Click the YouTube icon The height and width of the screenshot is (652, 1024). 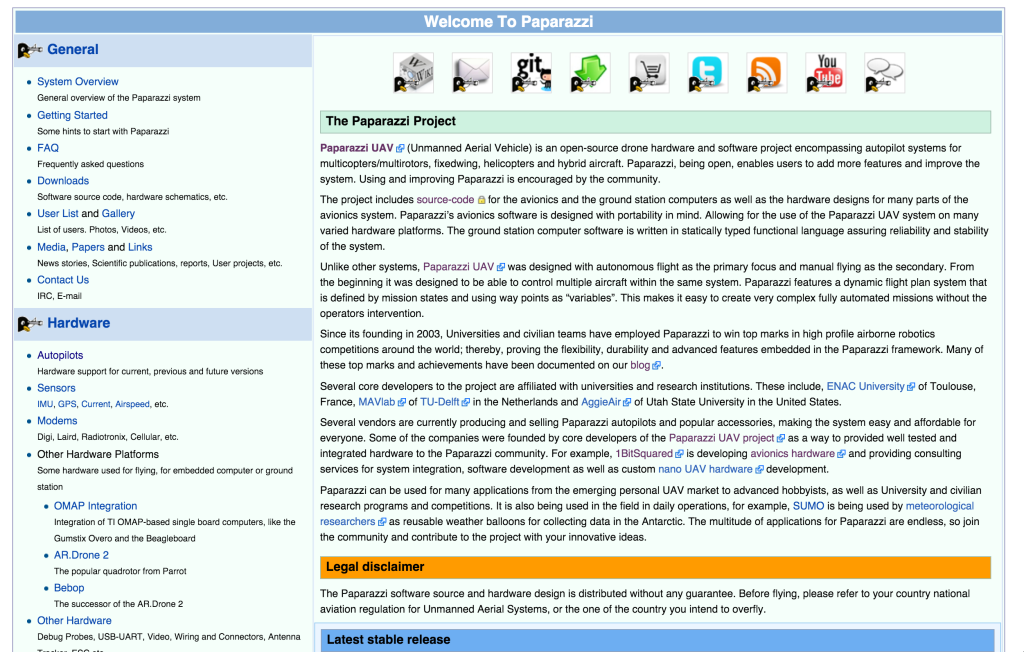[825, 73]
